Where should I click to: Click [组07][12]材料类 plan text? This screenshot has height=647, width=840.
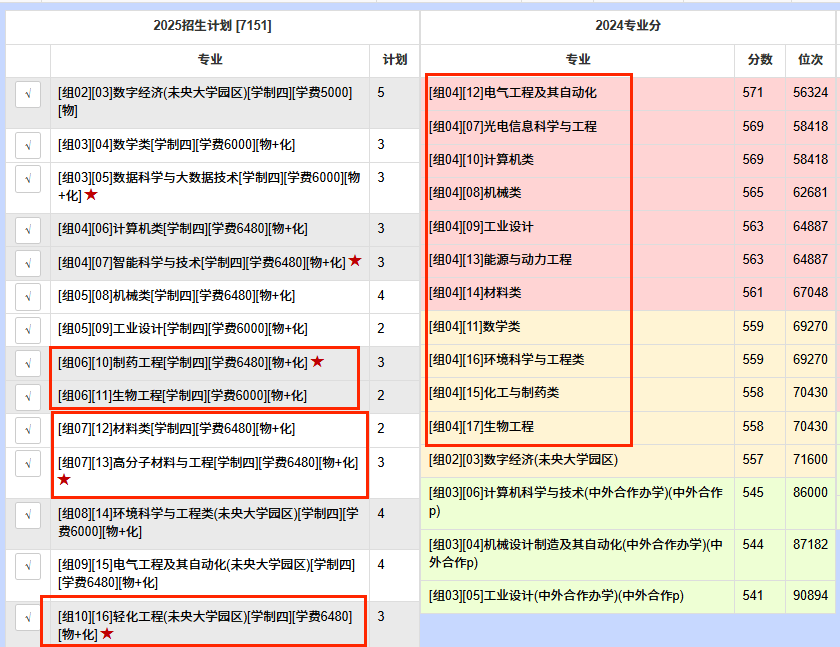tap(177, 429)
